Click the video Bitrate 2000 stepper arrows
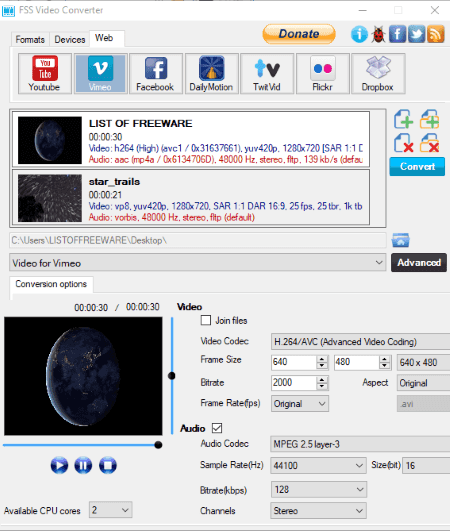The height and width of the screenshot is (531, 450). 322,383
